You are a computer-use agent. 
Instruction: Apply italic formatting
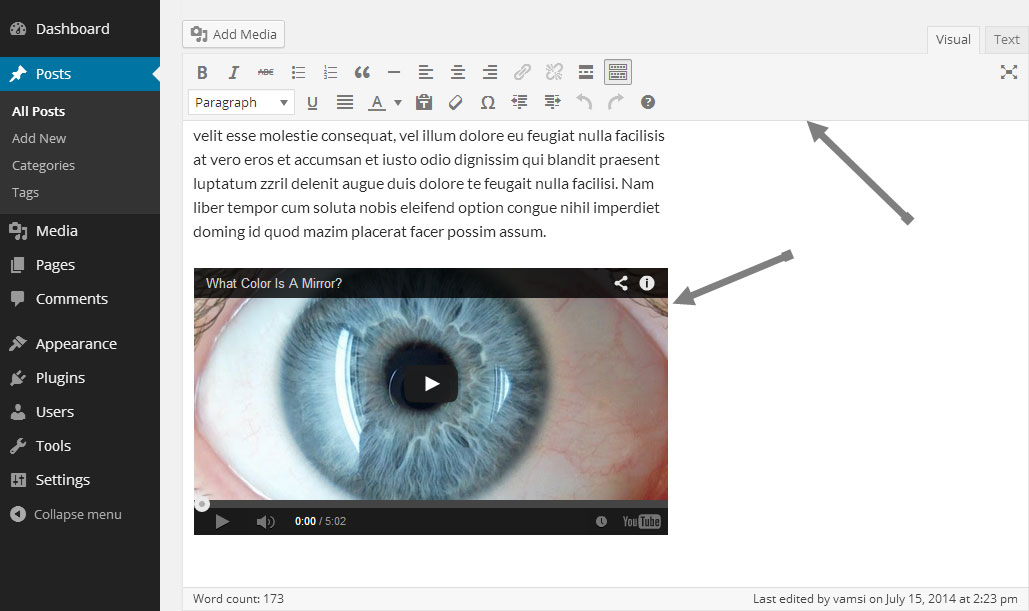click(x=233, y=71)
